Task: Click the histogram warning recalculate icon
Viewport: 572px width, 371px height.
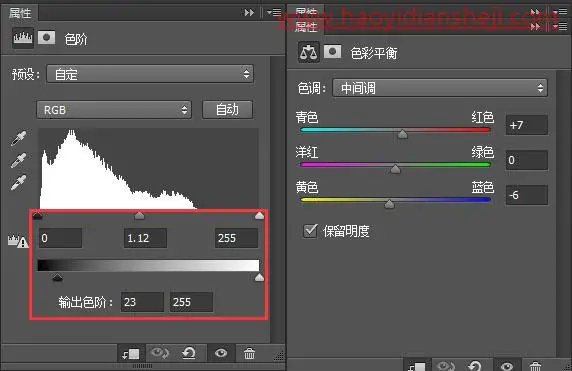Action: pos(18,241)
